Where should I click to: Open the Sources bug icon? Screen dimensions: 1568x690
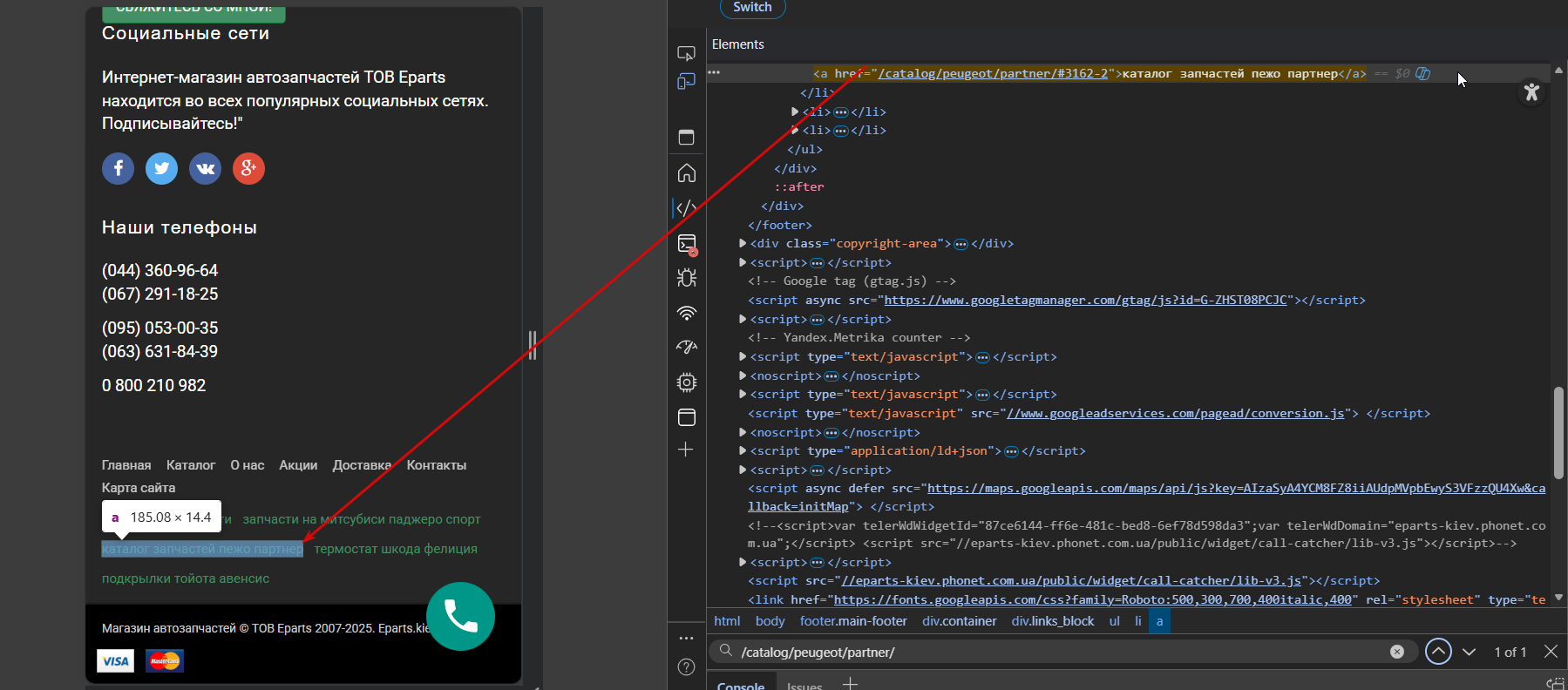687,278
